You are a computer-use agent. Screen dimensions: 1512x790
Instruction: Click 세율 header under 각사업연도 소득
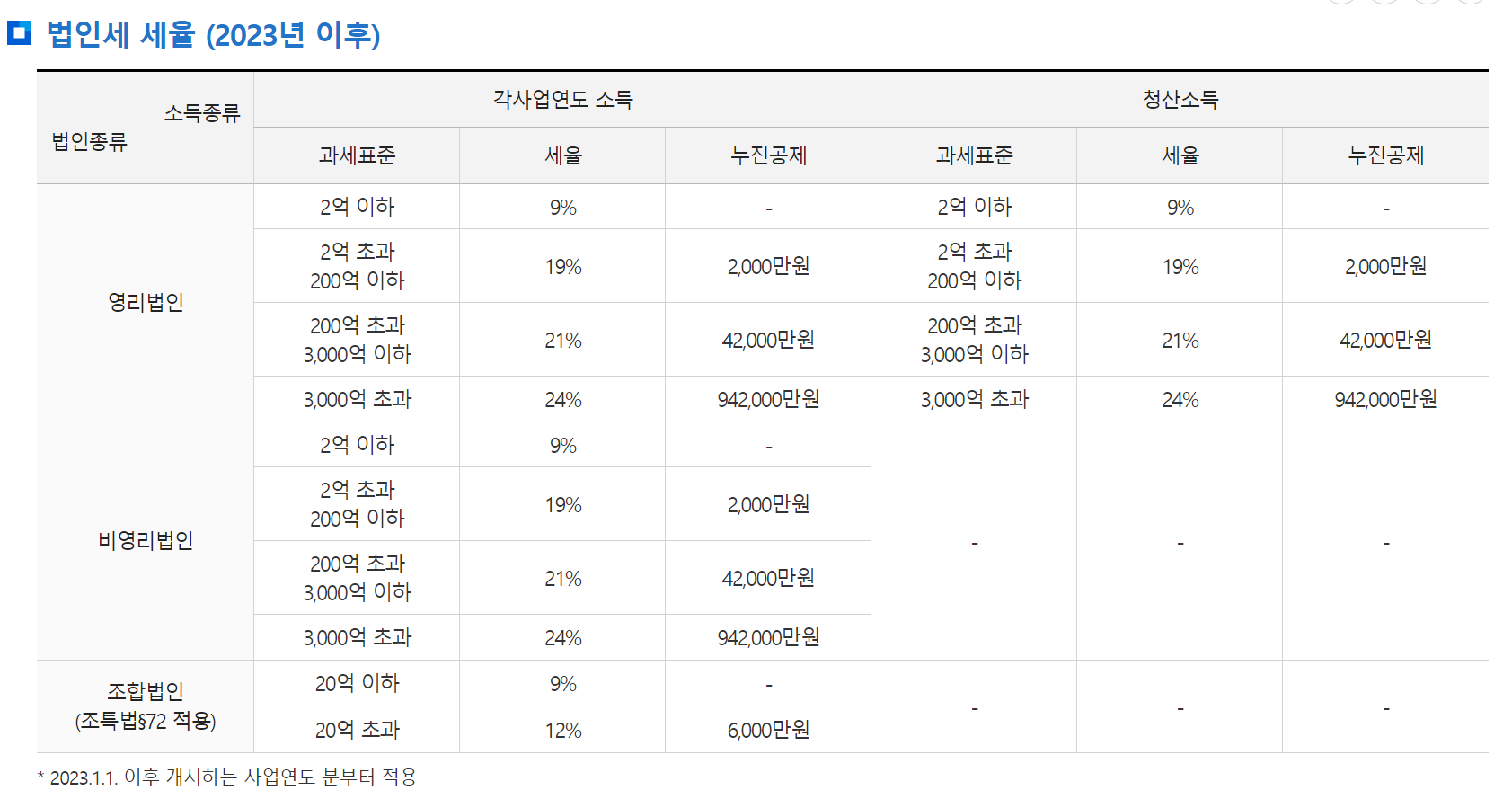562,155
